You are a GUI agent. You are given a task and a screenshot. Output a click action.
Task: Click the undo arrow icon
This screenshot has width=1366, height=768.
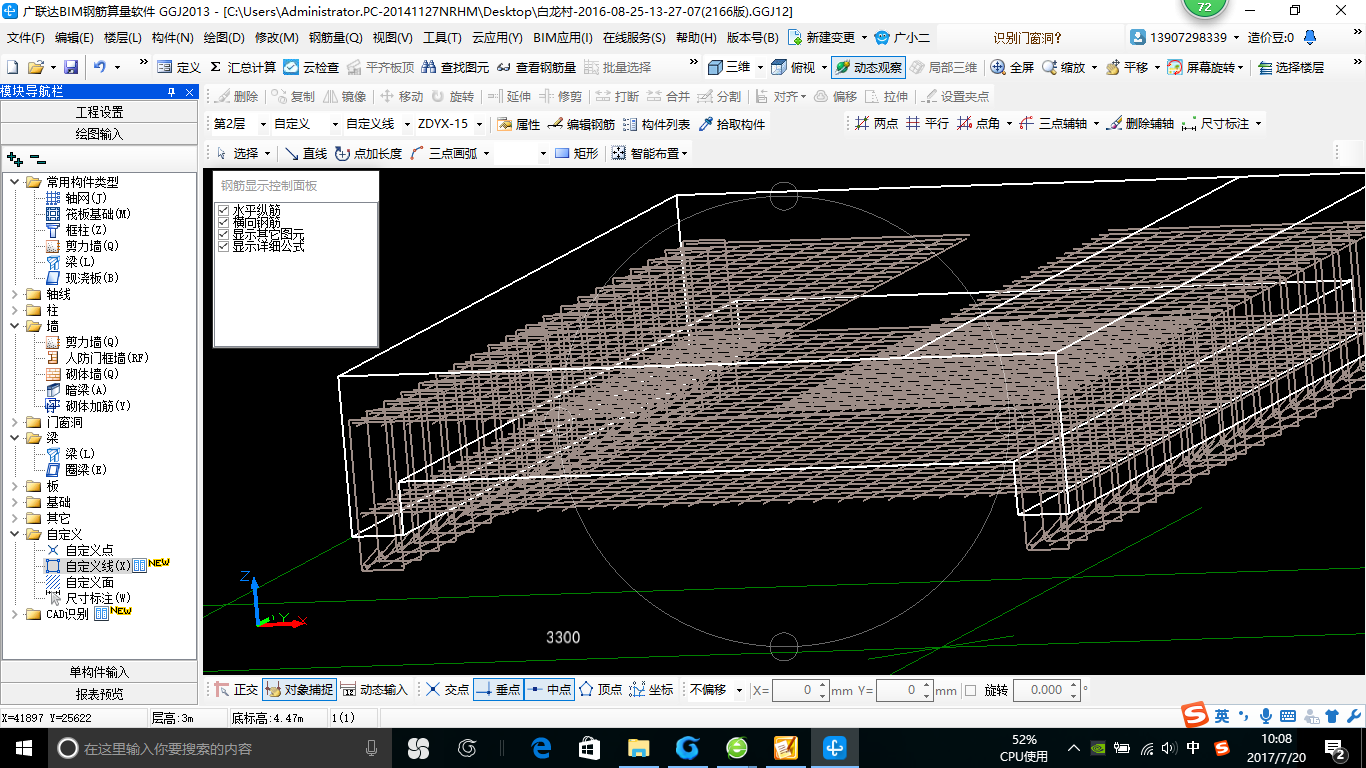pyautogui.click(x=100, y=67)
